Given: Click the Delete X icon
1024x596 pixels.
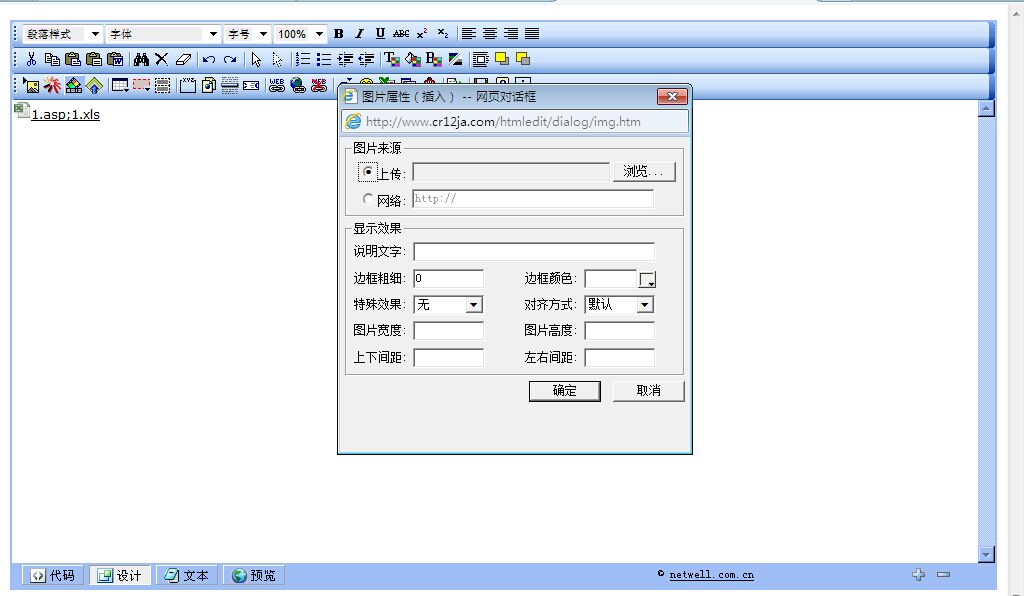Looking at the screenshot, I should click(x=162, y=59).
